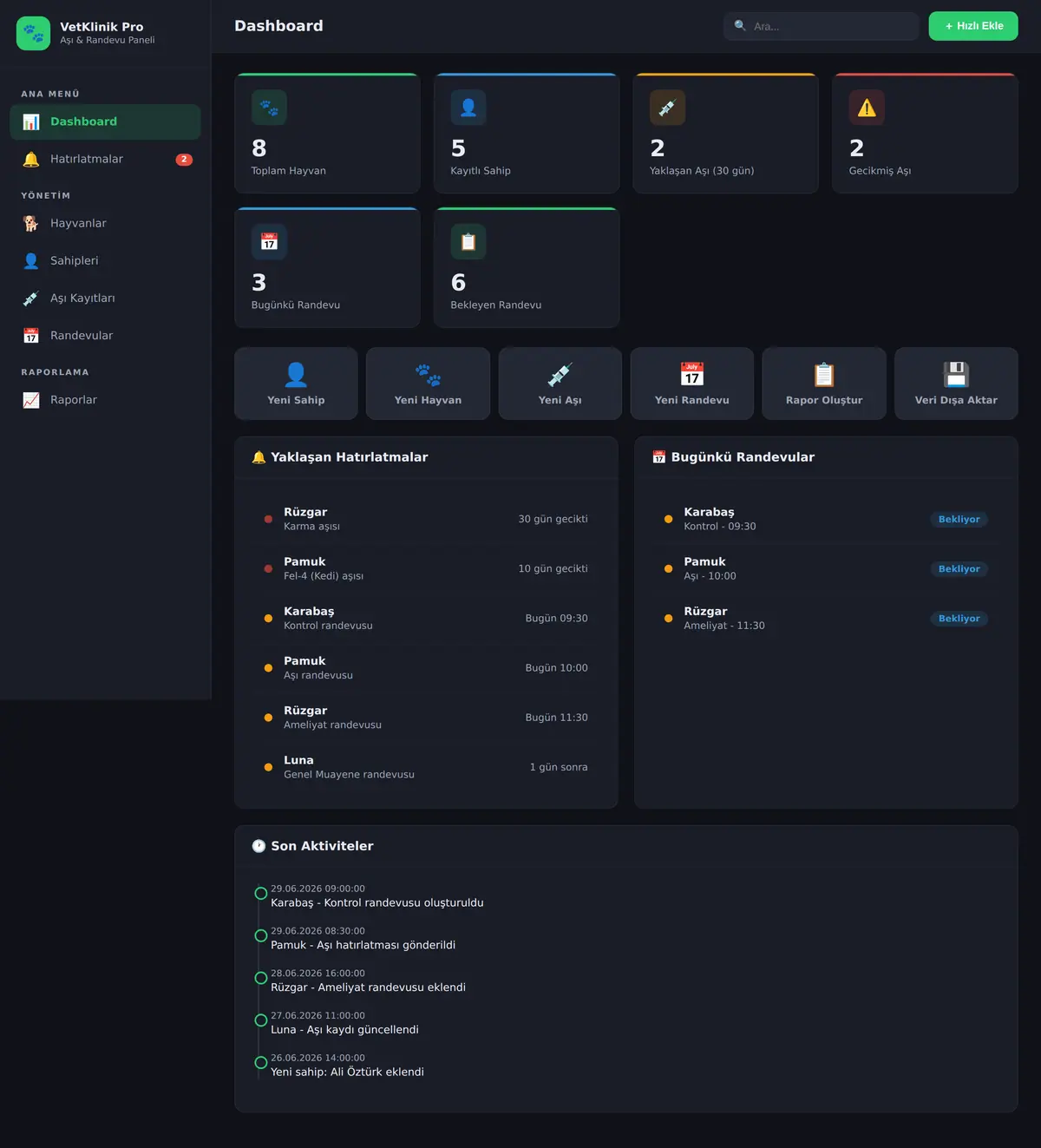Click activity 'Luna - Aşı kaydı güncellendi'

[344, 1030]
